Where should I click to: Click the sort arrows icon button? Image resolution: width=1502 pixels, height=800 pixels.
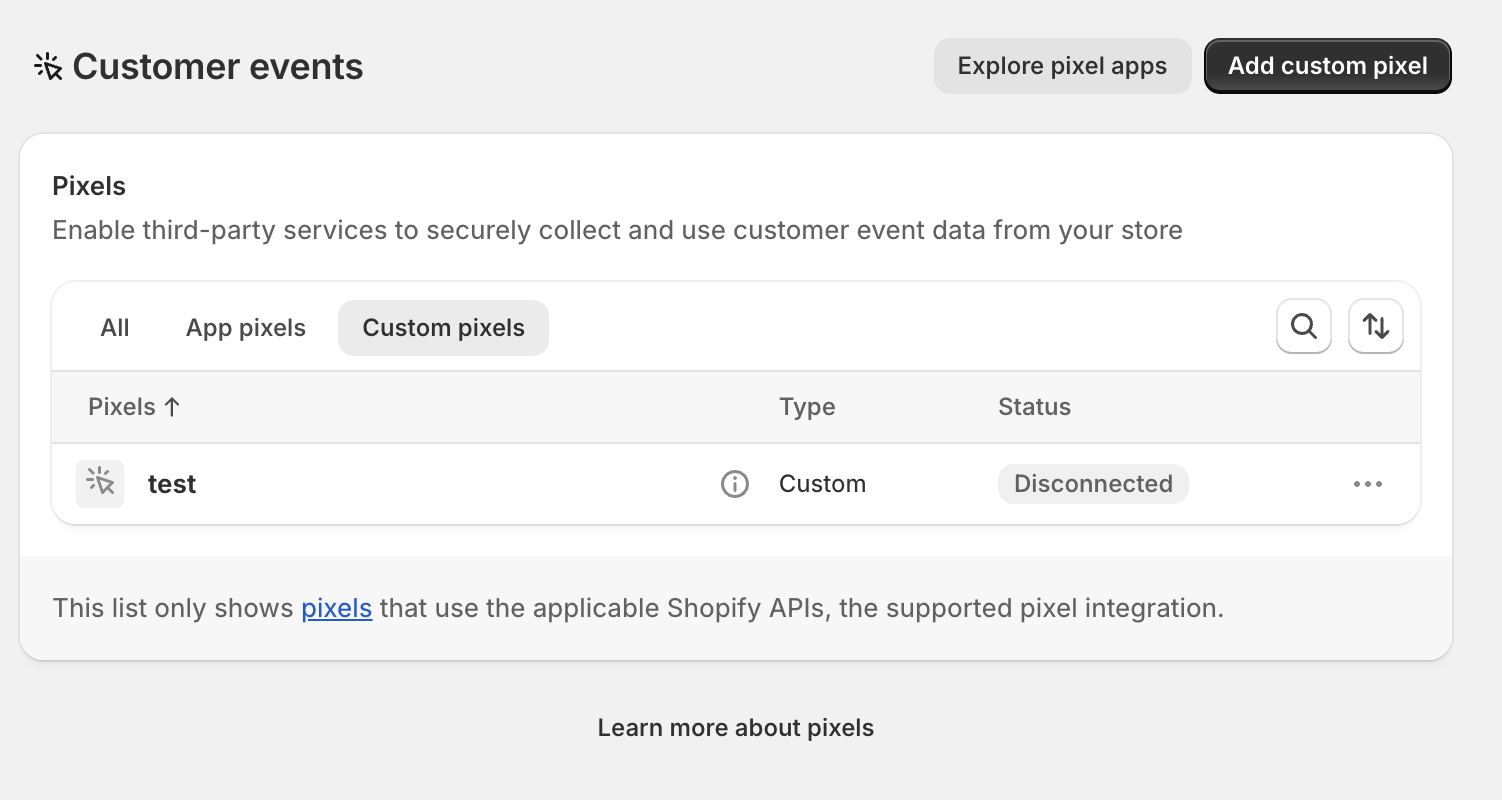[1375, 326]
